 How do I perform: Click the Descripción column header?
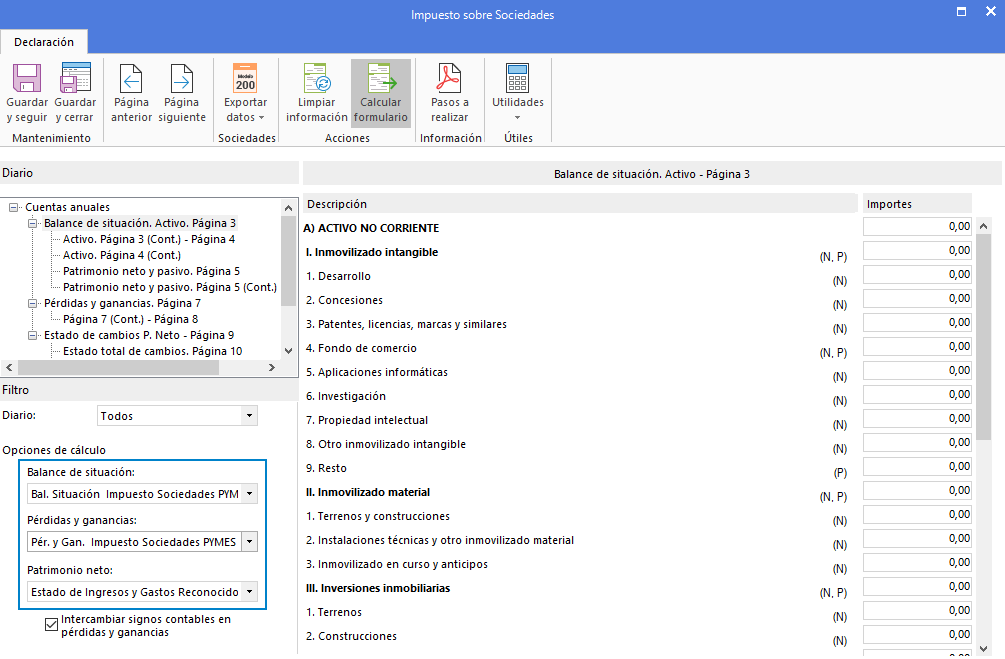(580, 204)
